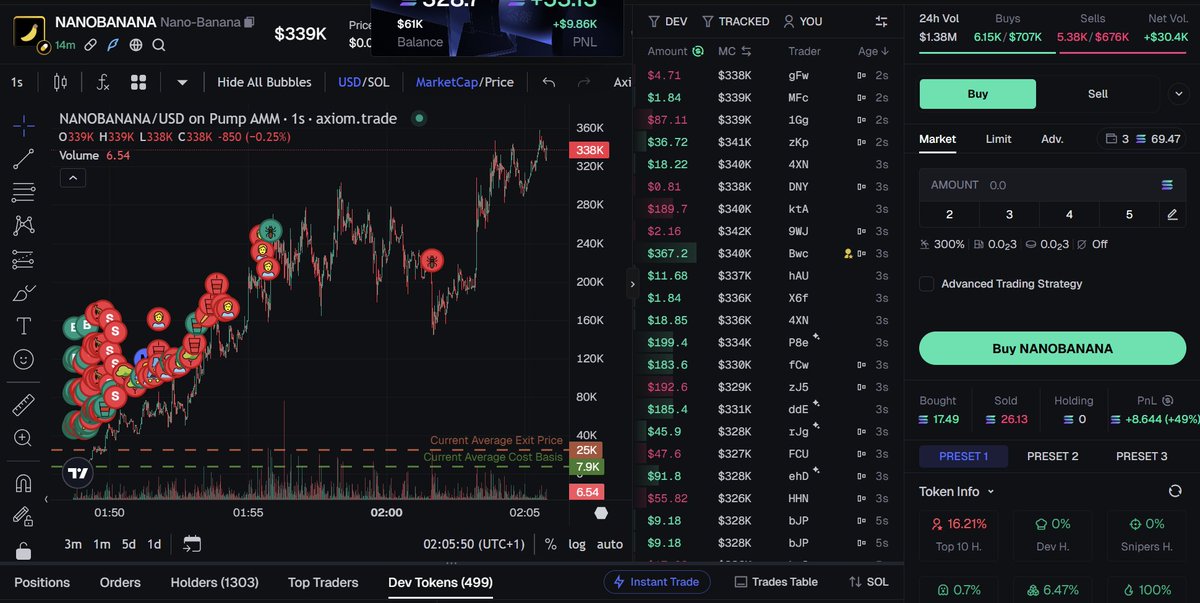The height and width of the screenshot is (603, 1200).
Task: Collapse the trades panel side arrow
Action: tap(632, 284)
